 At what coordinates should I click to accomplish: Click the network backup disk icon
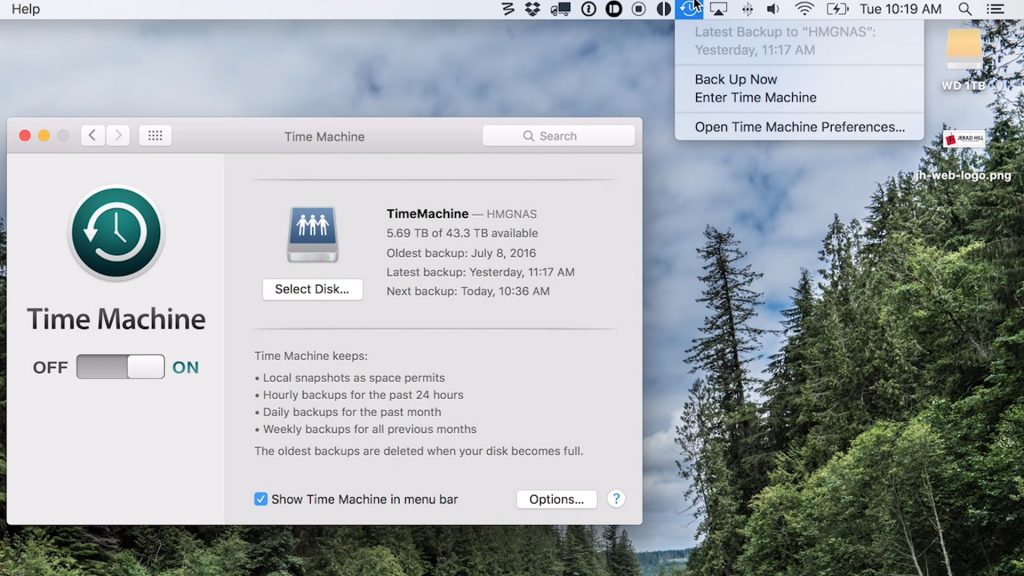(x=312, y=234)
